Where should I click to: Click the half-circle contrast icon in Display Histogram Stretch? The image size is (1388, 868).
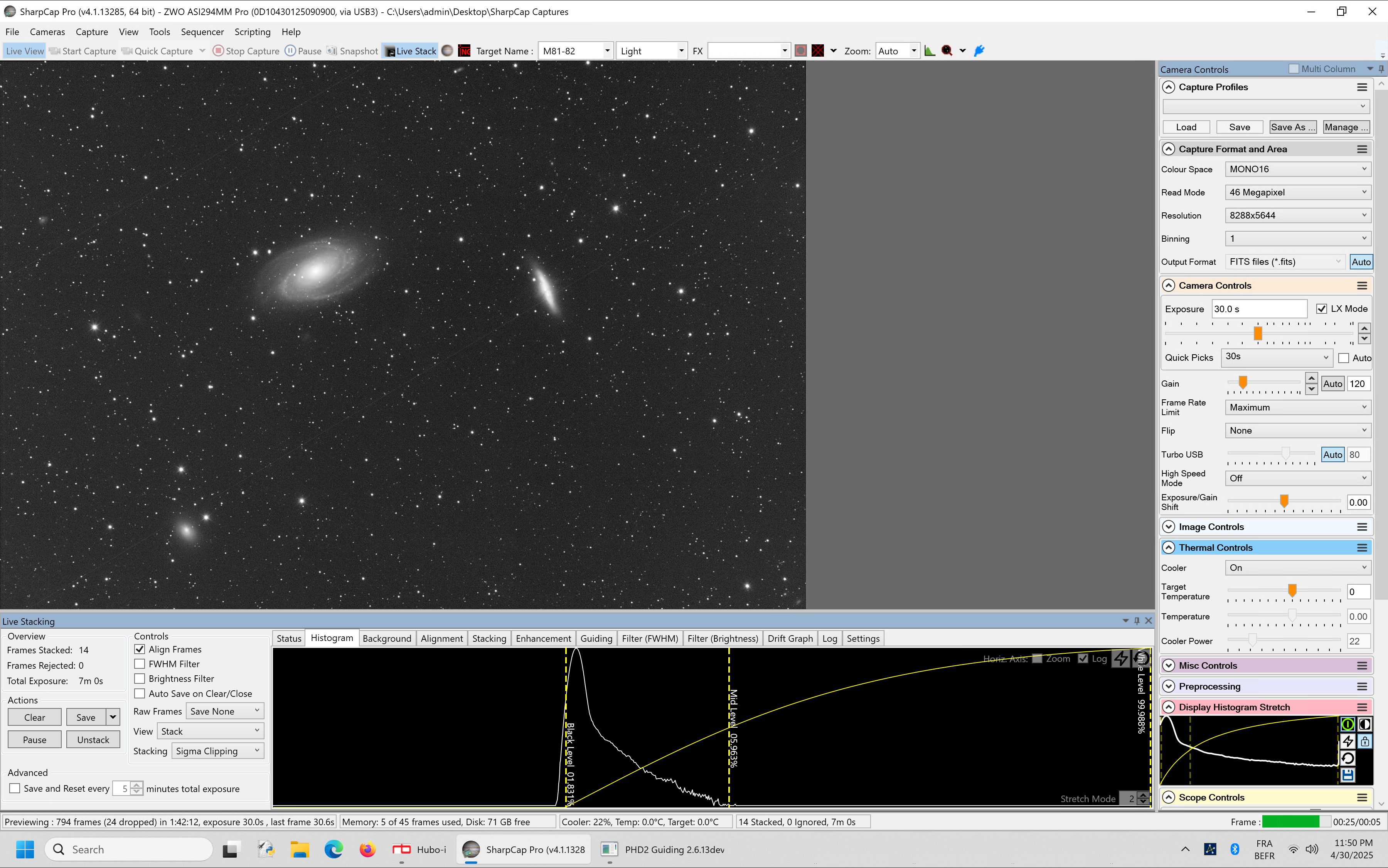[x=1364, y=725]
